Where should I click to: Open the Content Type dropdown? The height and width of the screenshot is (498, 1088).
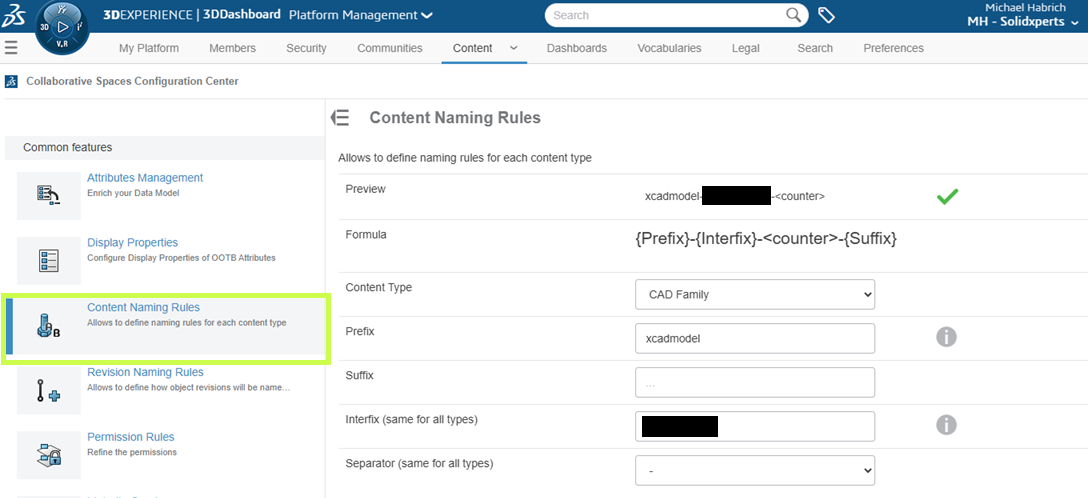point(755,294)
